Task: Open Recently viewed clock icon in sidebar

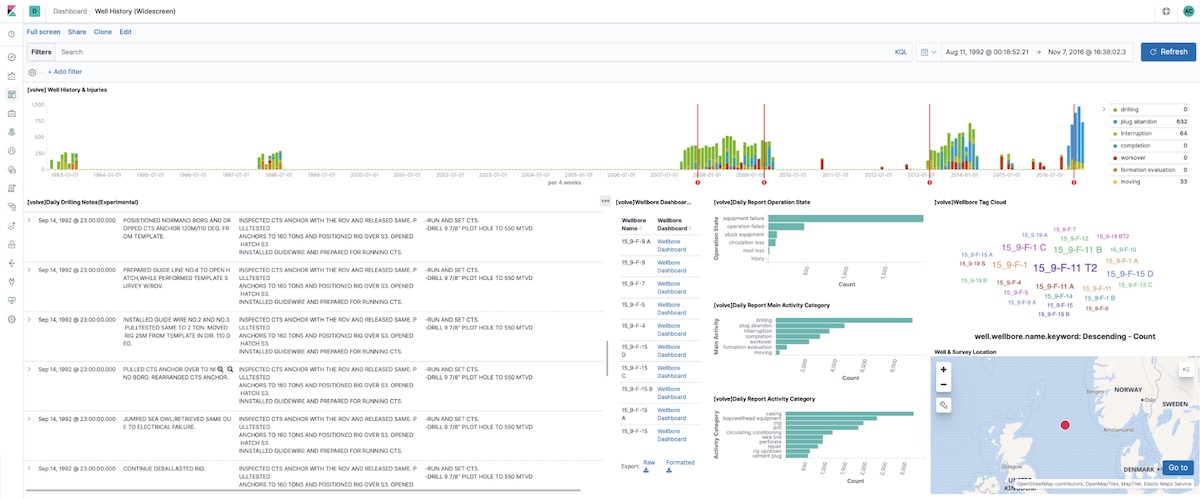Action: tap(11, 34)
